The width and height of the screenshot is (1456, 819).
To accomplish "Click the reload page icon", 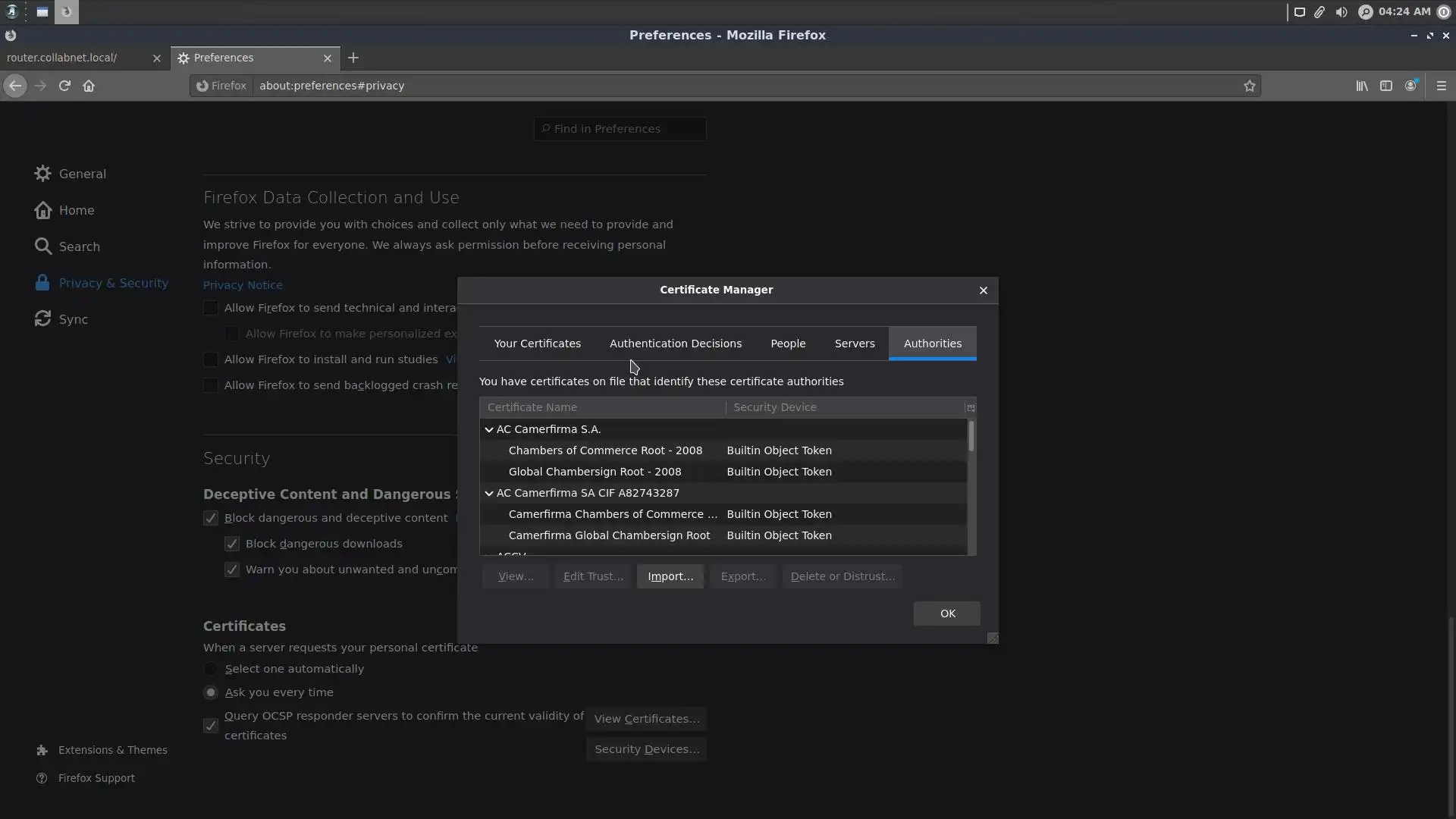I will (x=64, y=86).
